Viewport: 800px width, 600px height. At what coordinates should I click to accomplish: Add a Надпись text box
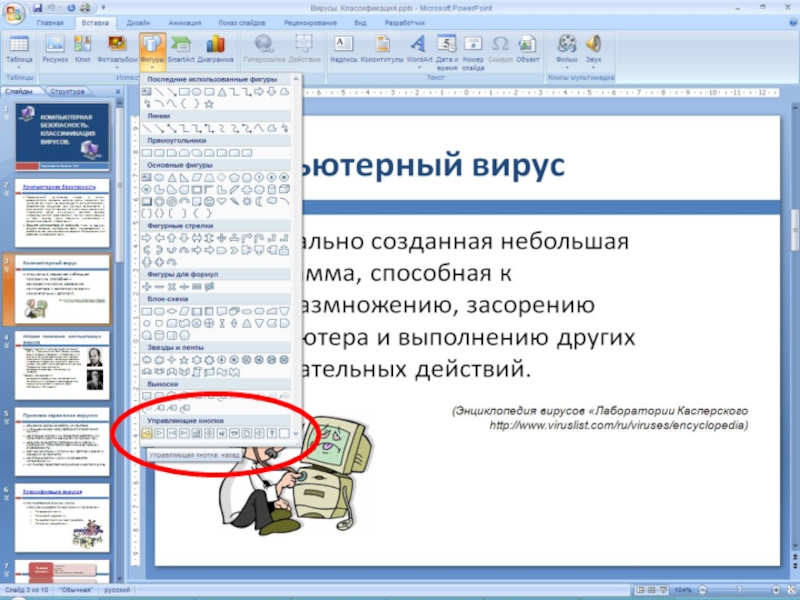(x=343, y=49)
